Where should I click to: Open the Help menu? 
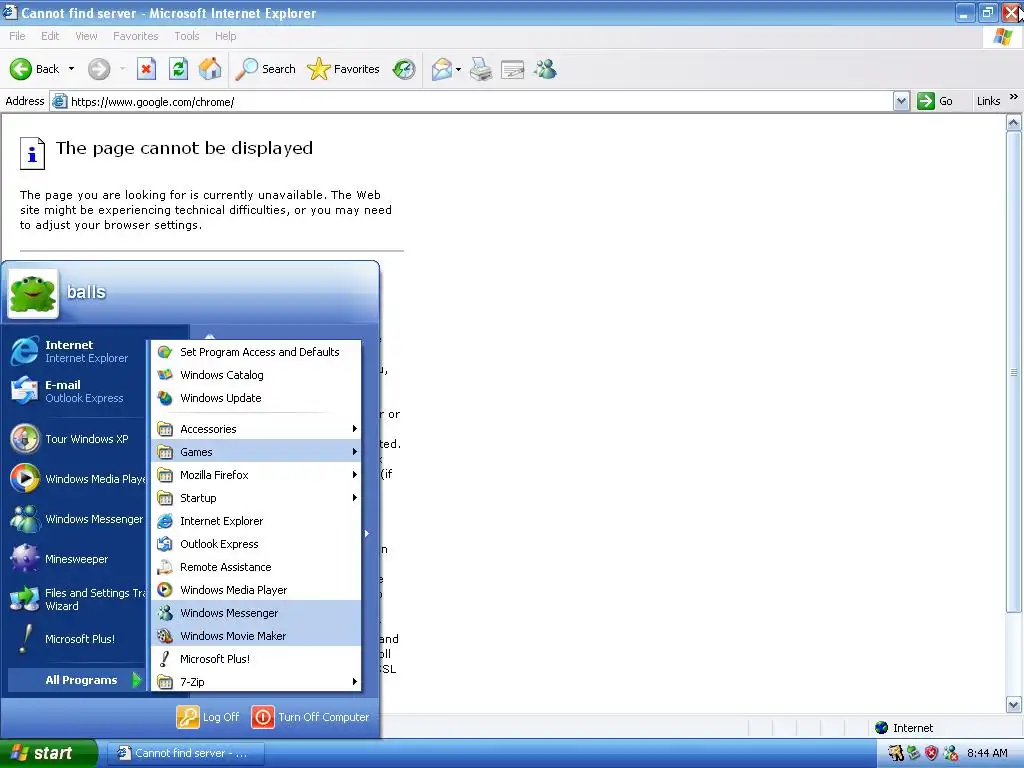pos(225,36)
